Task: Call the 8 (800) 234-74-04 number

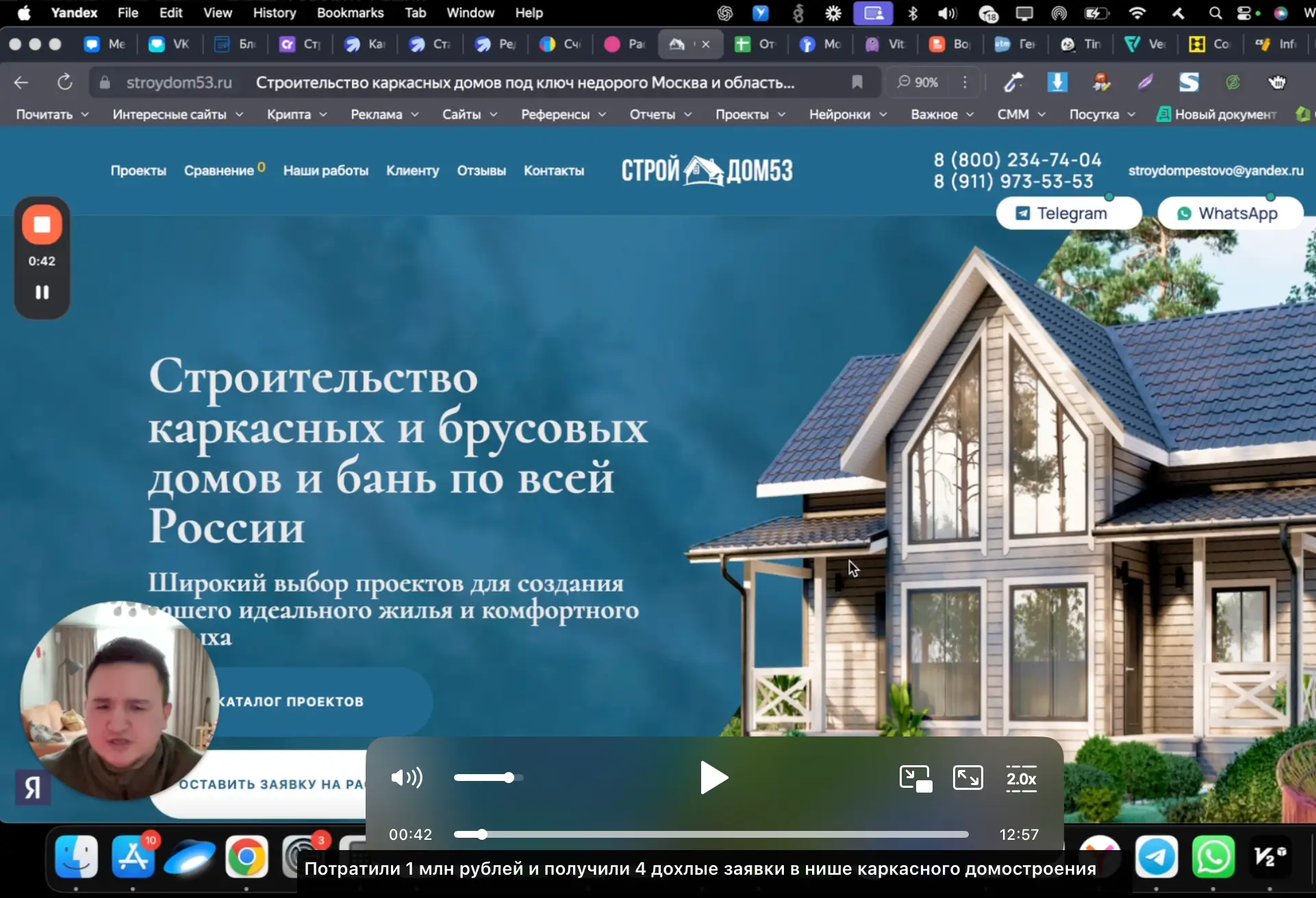Action: click(1017, 160)
